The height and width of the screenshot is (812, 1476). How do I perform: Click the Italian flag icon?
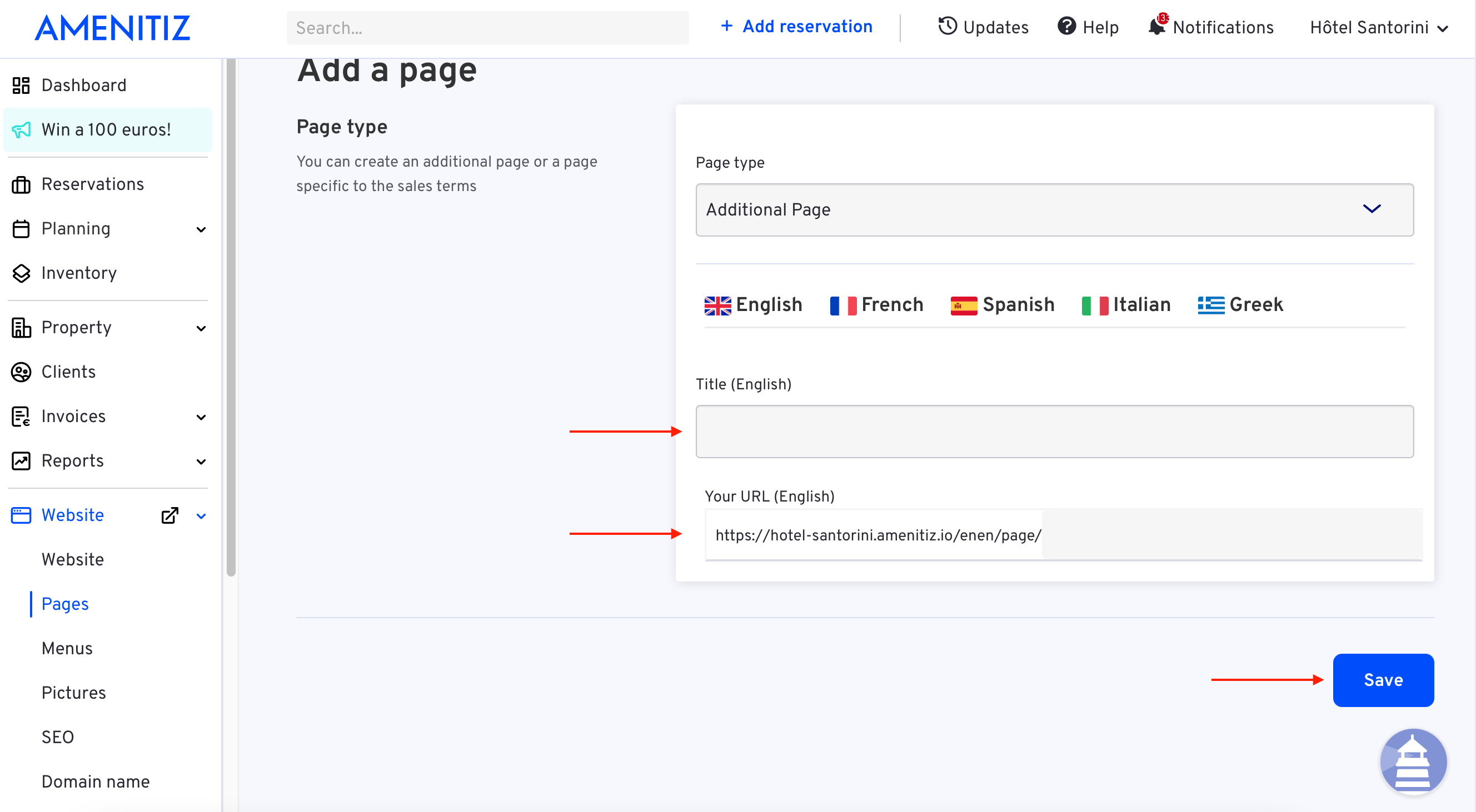pyautogui.click(x=1094, y=305)
